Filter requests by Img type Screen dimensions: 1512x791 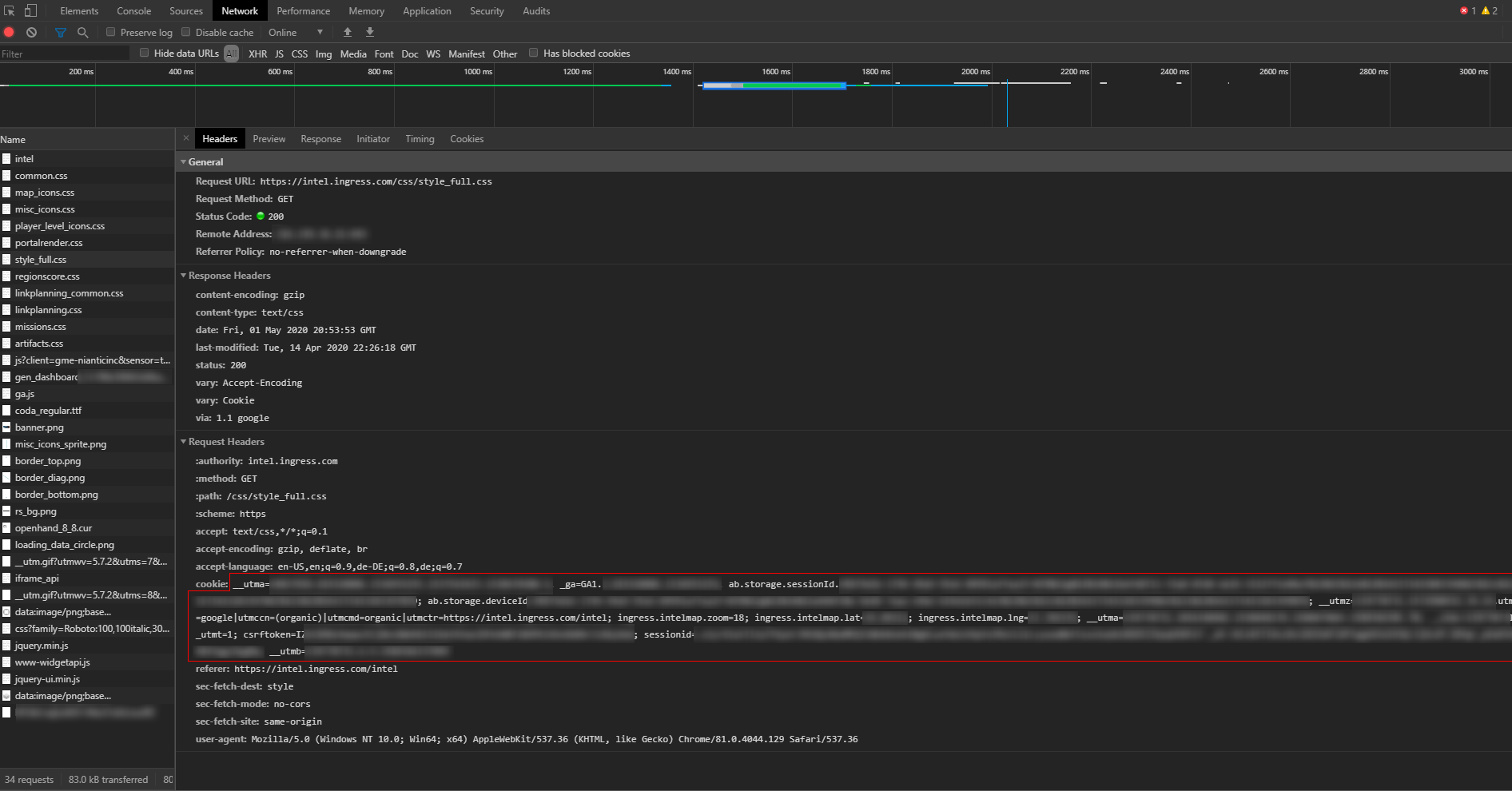click(323, 54)
